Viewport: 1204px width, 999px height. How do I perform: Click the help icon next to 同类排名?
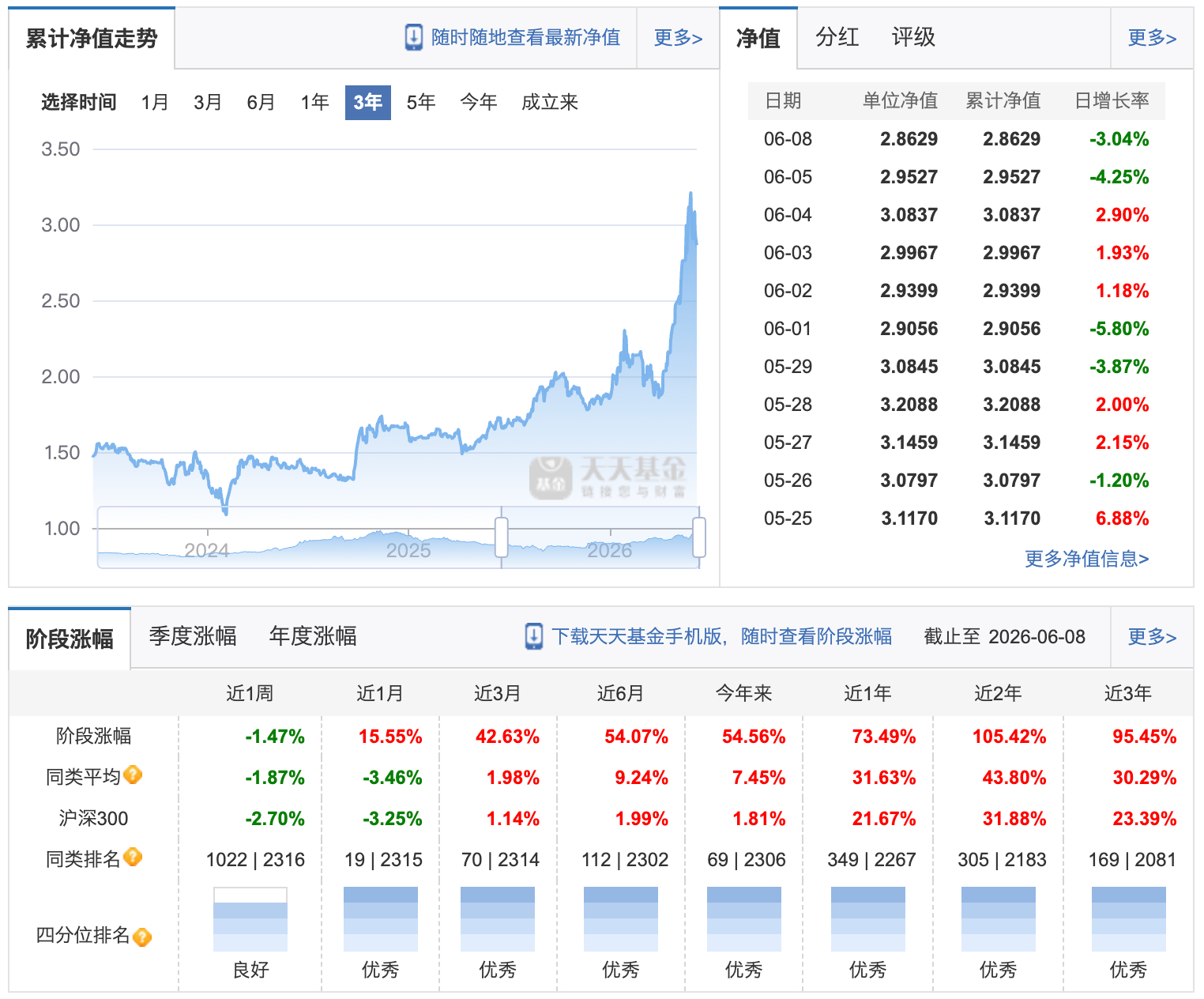tap(134, 857)
